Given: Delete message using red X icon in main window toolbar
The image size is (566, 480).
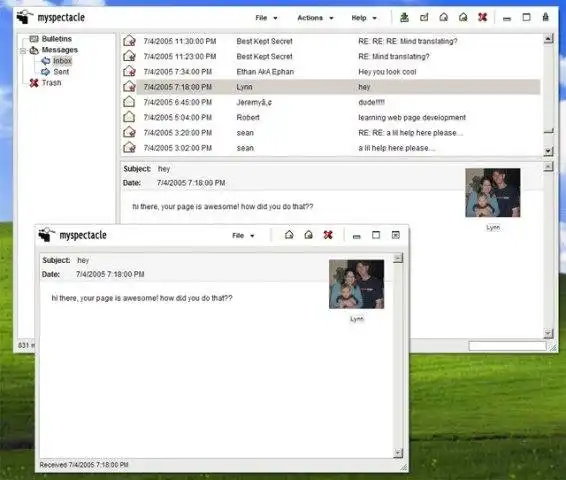Looking at the screenshot, I should [x=483, y=17].
